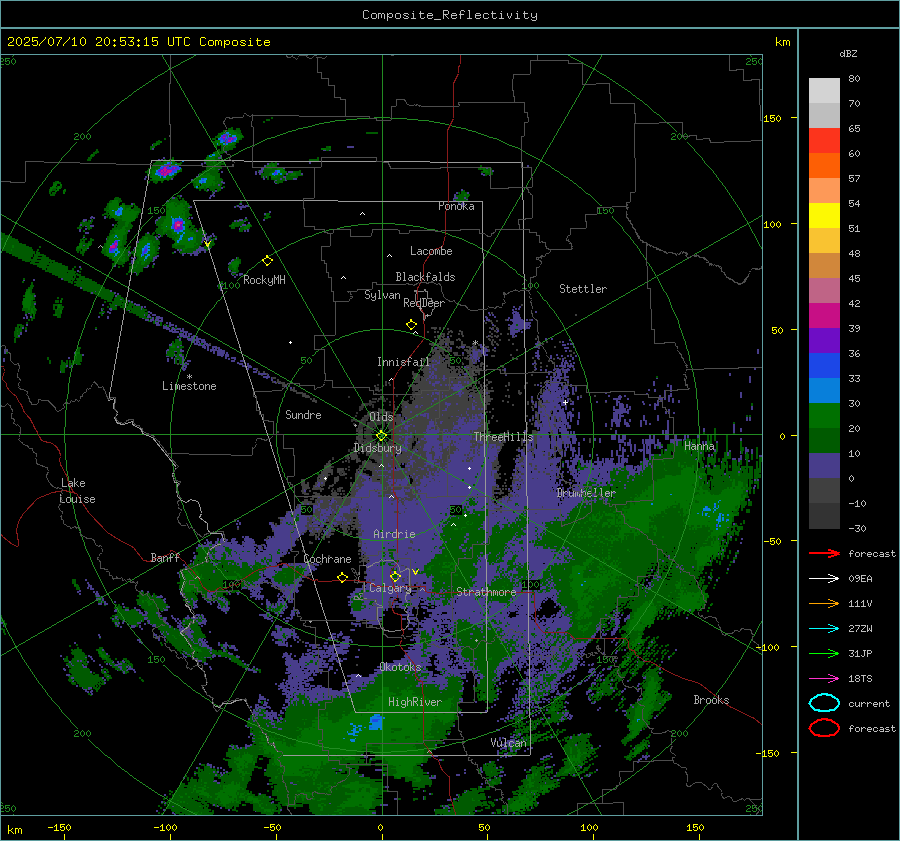Click the green 31JP arrow in legend
The width and height of the screenshot is (900, 841).
824,653
